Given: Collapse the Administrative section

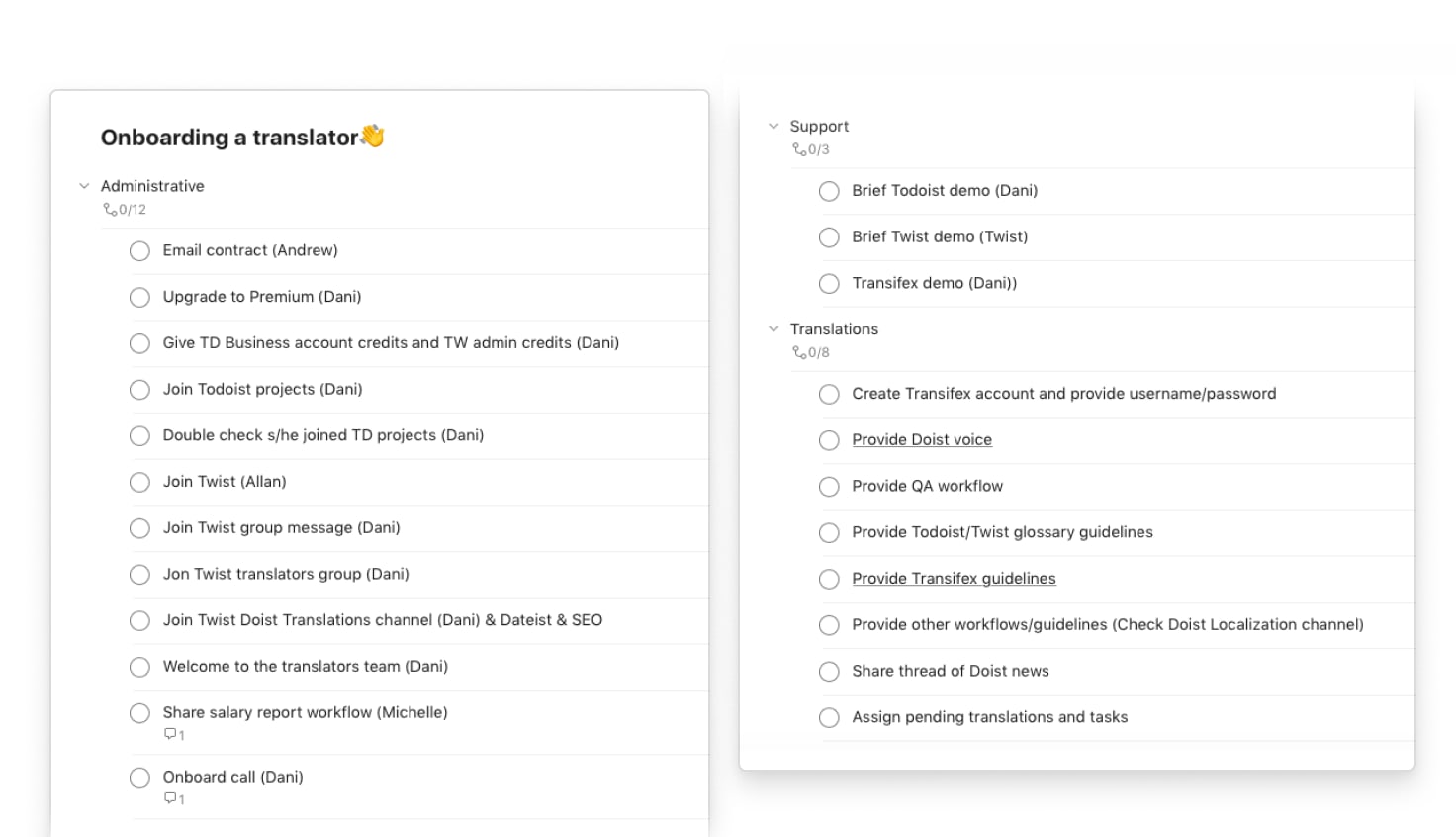Looking at the screenshot, I should point(84,185).
